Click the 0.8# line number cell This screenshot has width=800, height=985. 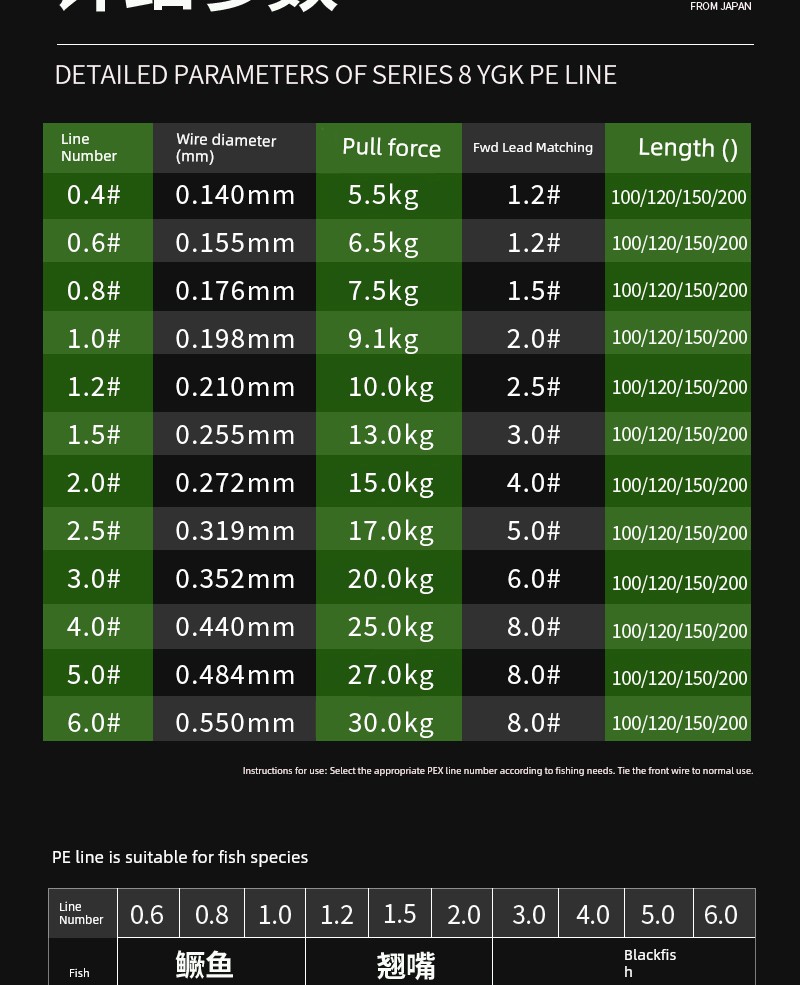pos(94,291)
